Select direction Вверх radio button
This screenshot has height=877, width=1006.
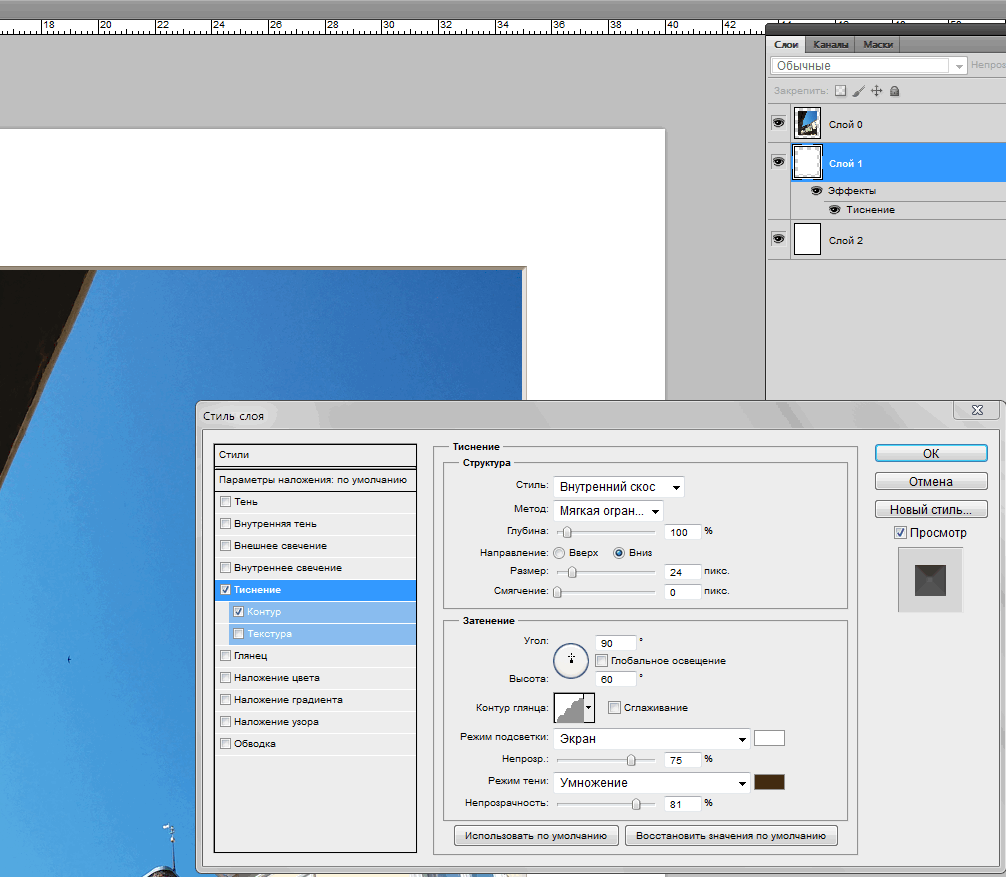pyautogui.click(x=559, y=553)
